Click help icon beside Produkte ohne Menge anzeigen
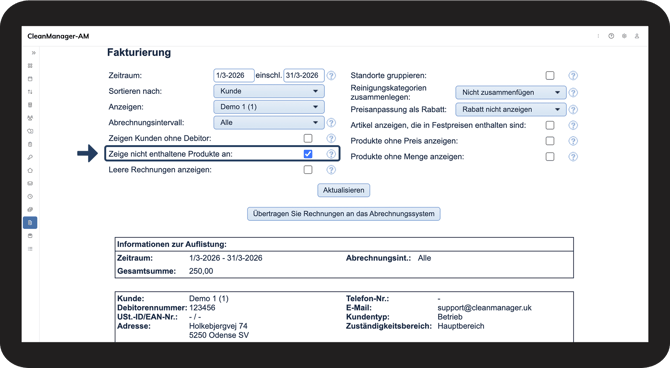670x368 pixels. point(573,157)
